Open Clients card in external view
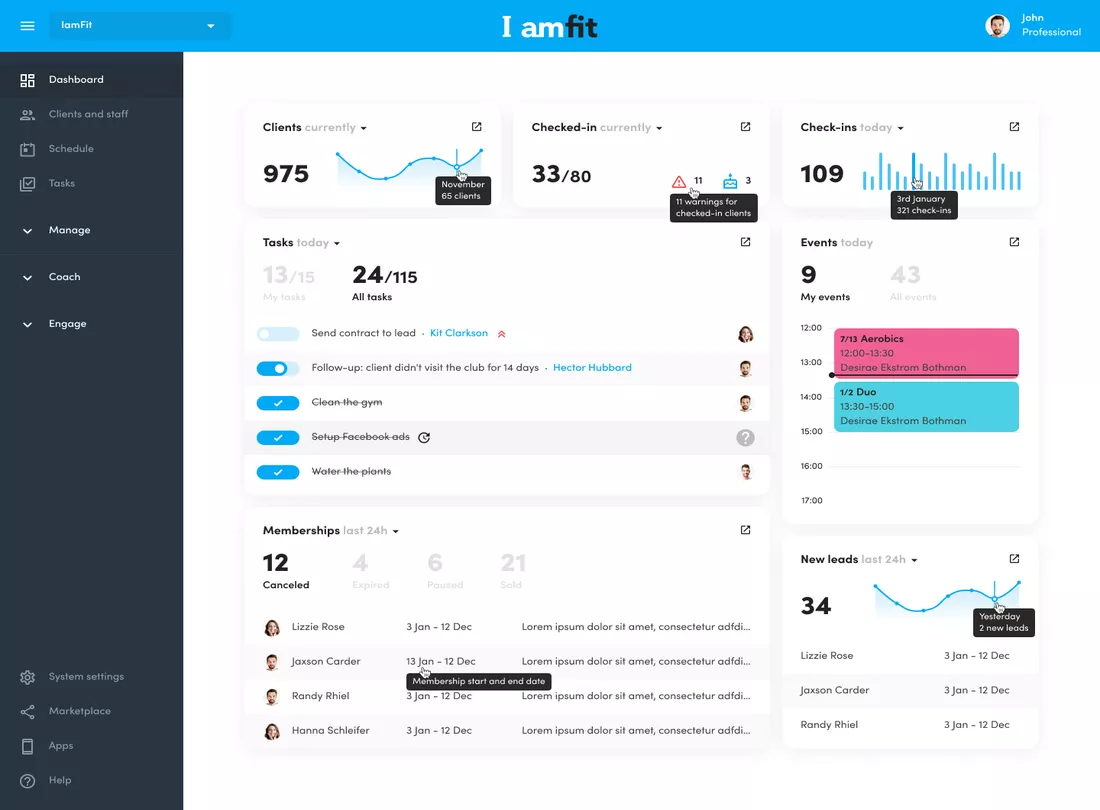 point(476,127)
